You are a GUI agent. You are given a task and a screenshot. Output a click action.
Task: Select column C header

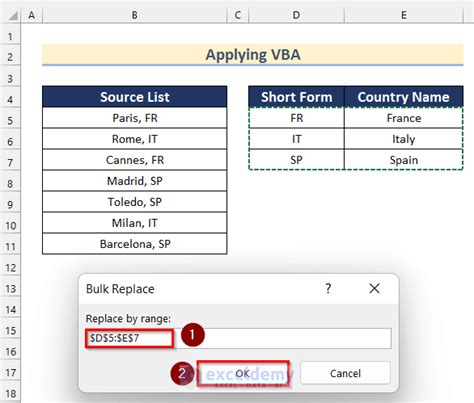238,15
